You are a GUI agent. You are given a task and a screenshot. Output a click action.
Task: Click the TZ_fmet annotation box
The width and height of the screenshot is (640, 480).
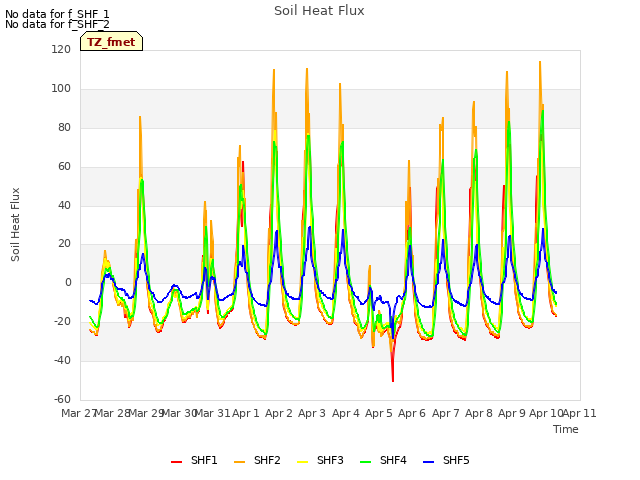click(x=111, y=42)
